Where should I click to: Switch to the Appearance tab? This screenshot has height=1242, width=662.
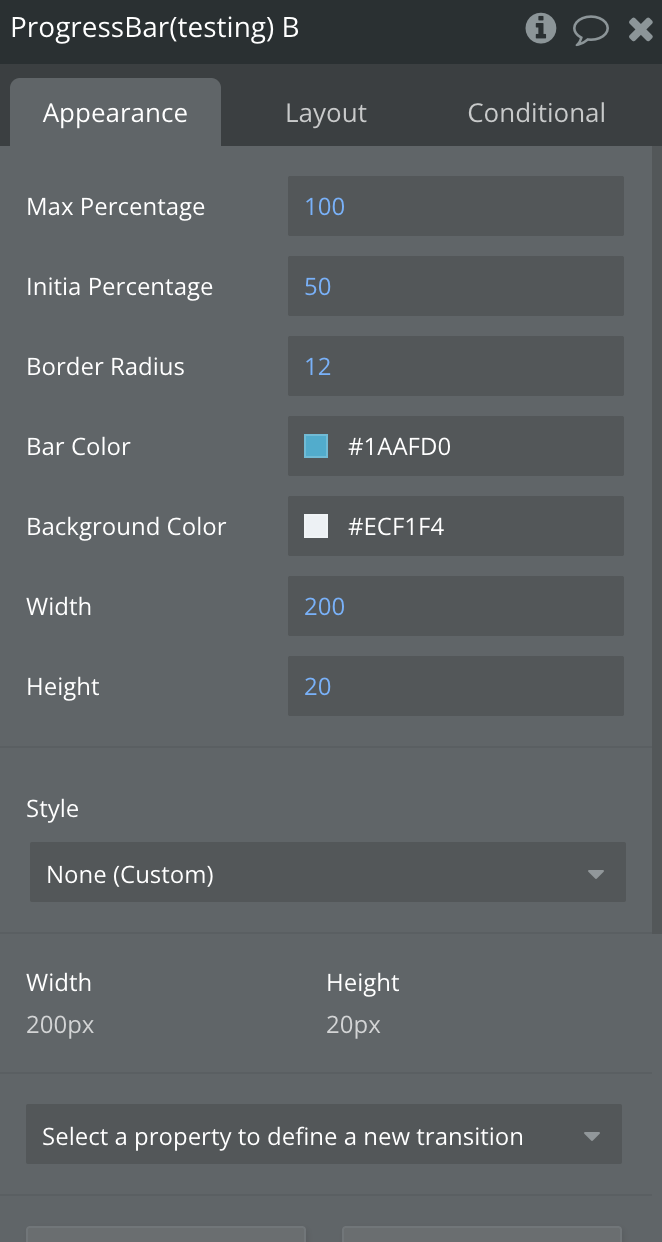115,113
